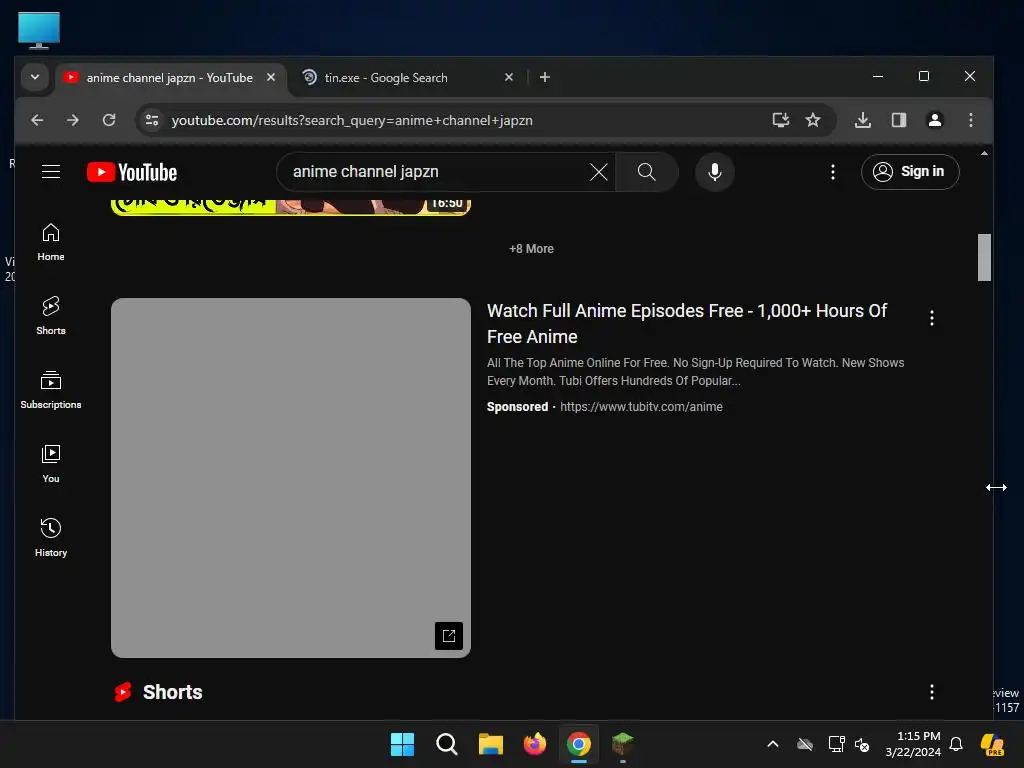Open options menu for the Tubi ad

[x=931, y=318]
